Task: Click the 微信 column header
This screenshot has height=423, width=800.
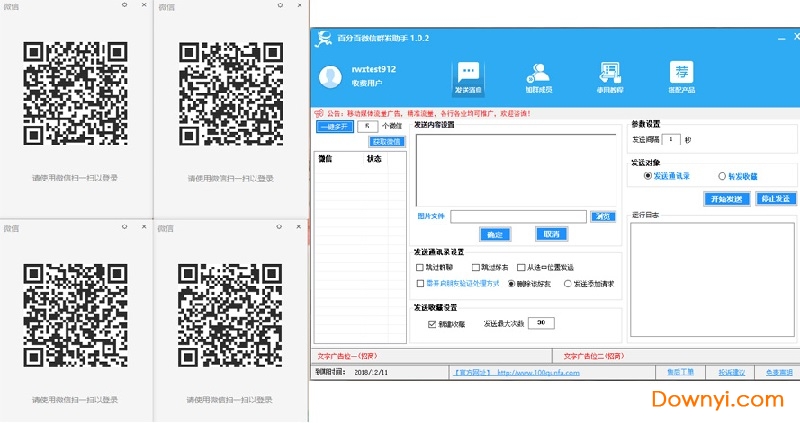Action: click(x=325, y=159)
